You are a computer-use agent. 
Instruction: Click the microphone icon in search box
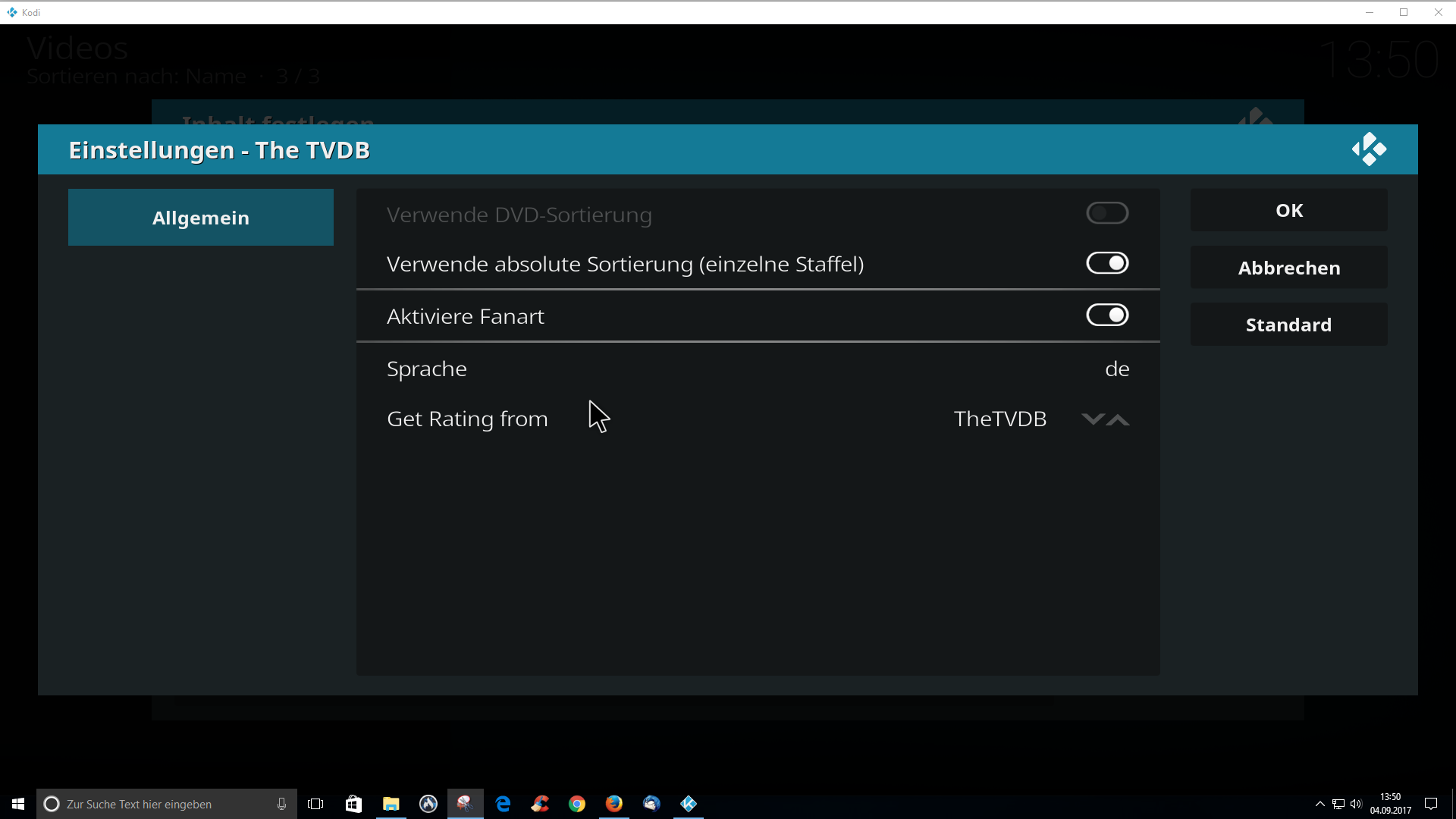click(281, 804)
